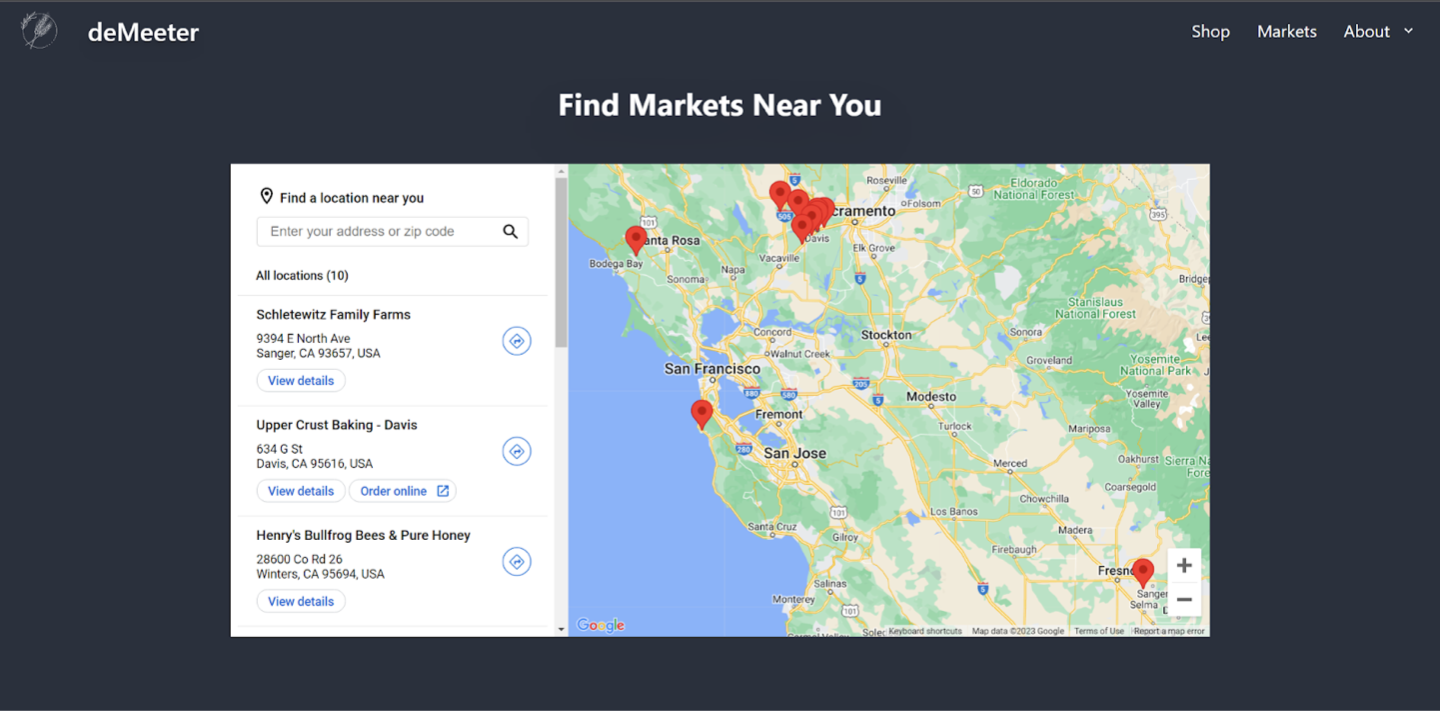Screen dimensions: 1440x712
Task: Expand the About dropdown chevron
Action: pyautogui.click(x=1408, y=31)
